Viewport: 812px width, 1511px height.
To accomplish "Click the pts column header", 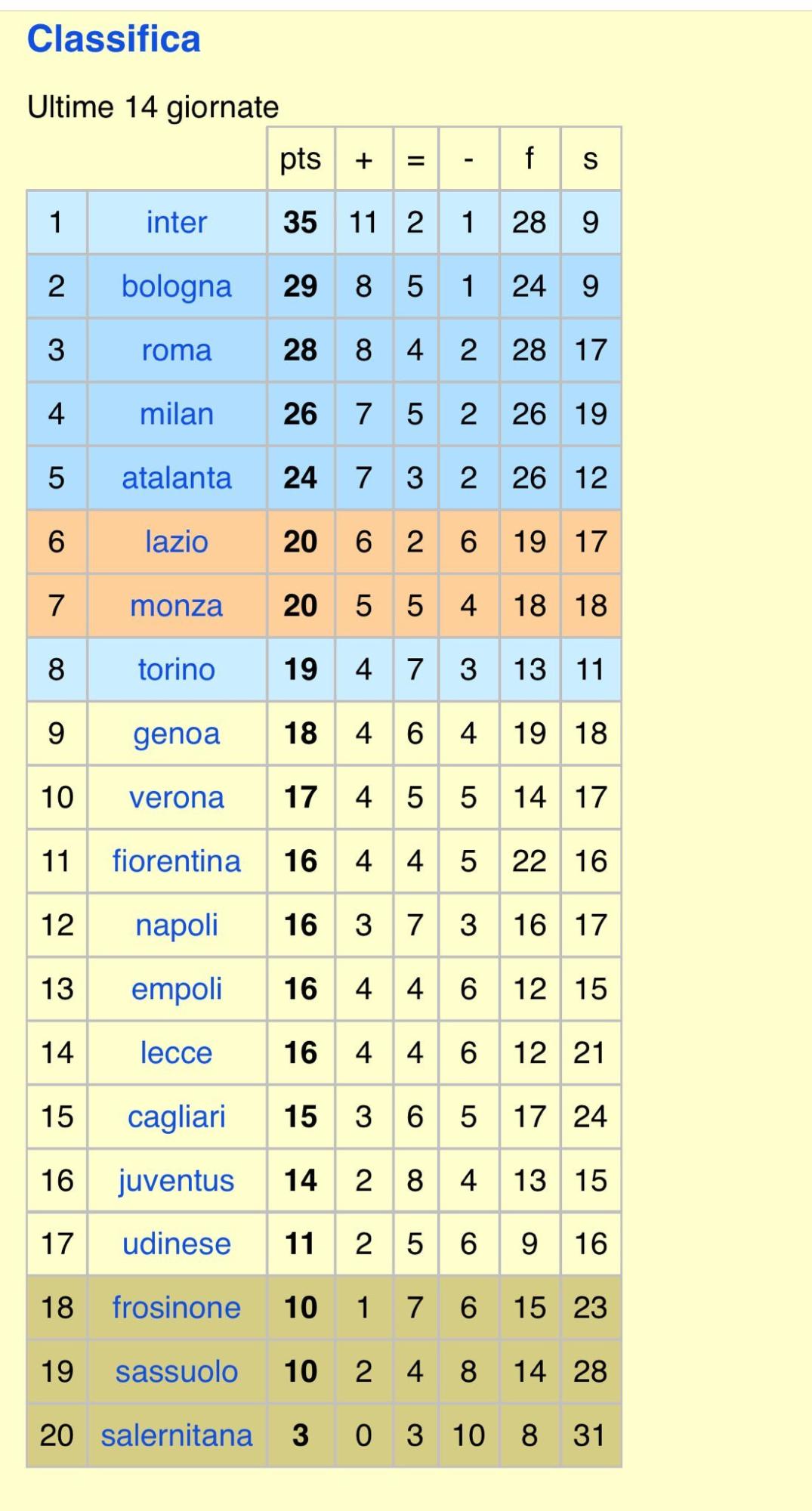I will click(301, 159).
